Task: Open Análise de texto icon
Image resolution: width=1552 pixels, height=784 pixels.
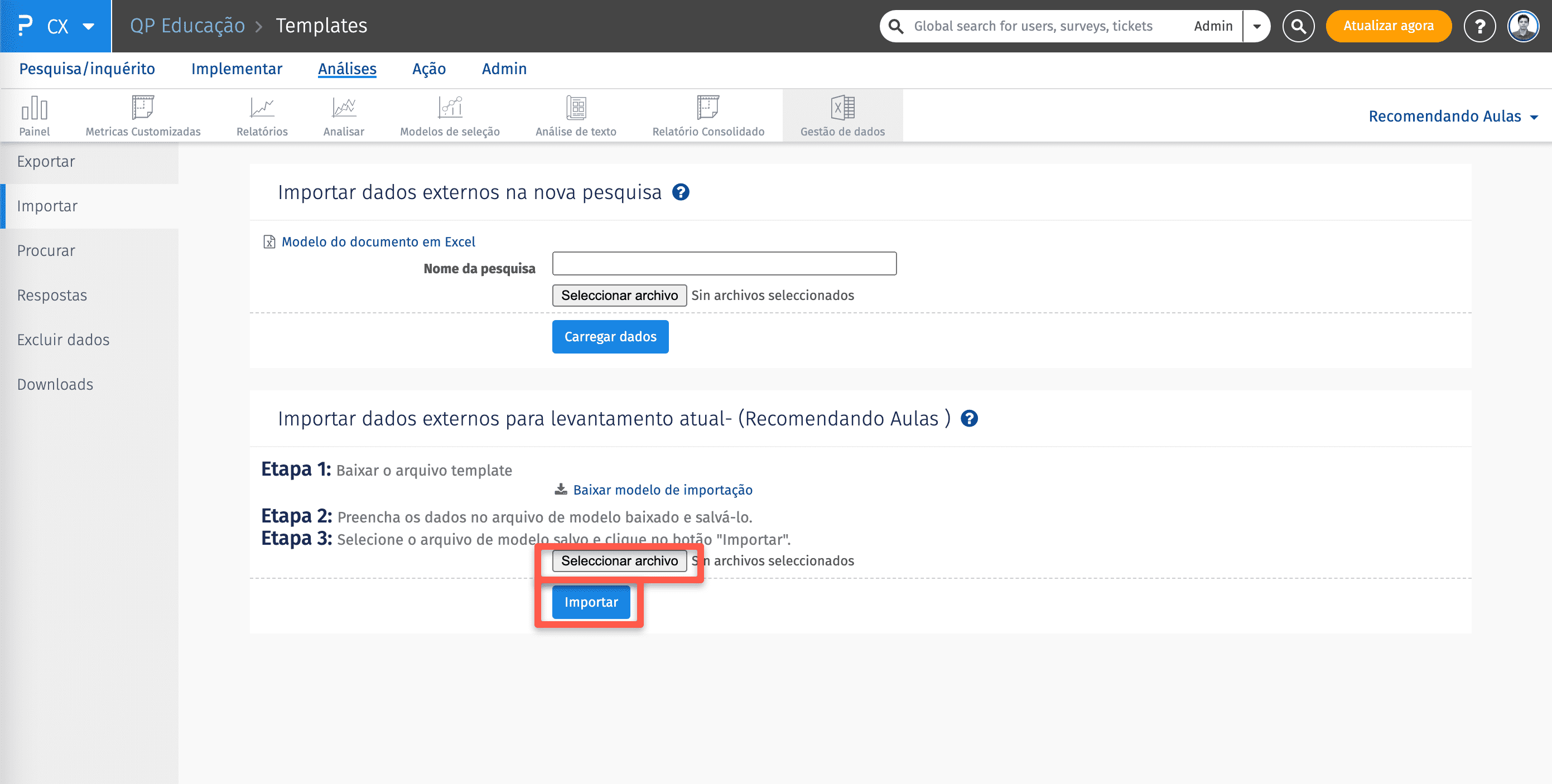Action: (x=576, y=109)
